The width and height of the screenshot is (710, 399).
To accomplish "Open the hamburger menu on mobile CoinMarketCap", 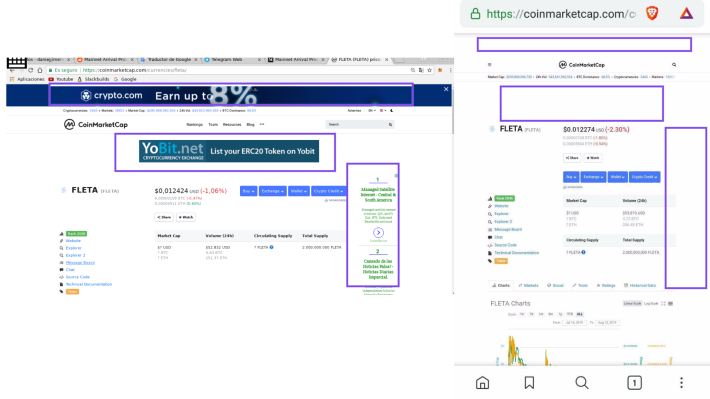I will 489,65.
